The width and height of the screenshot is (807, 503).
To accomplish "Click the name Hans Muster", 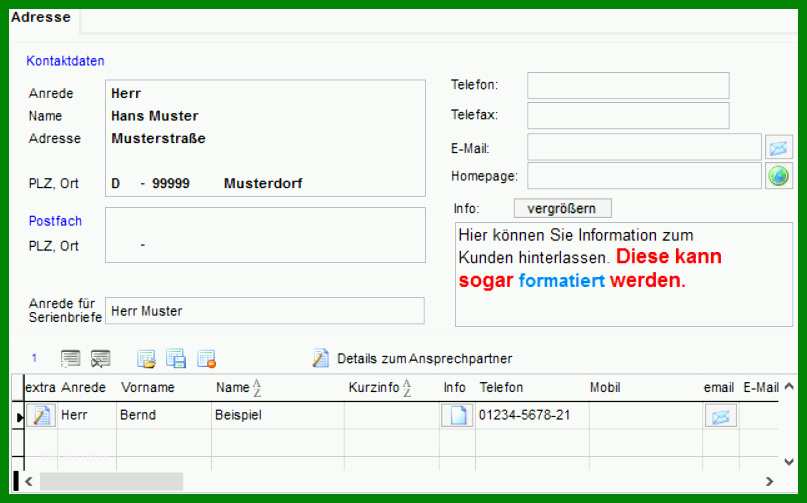I will (155, 116).
